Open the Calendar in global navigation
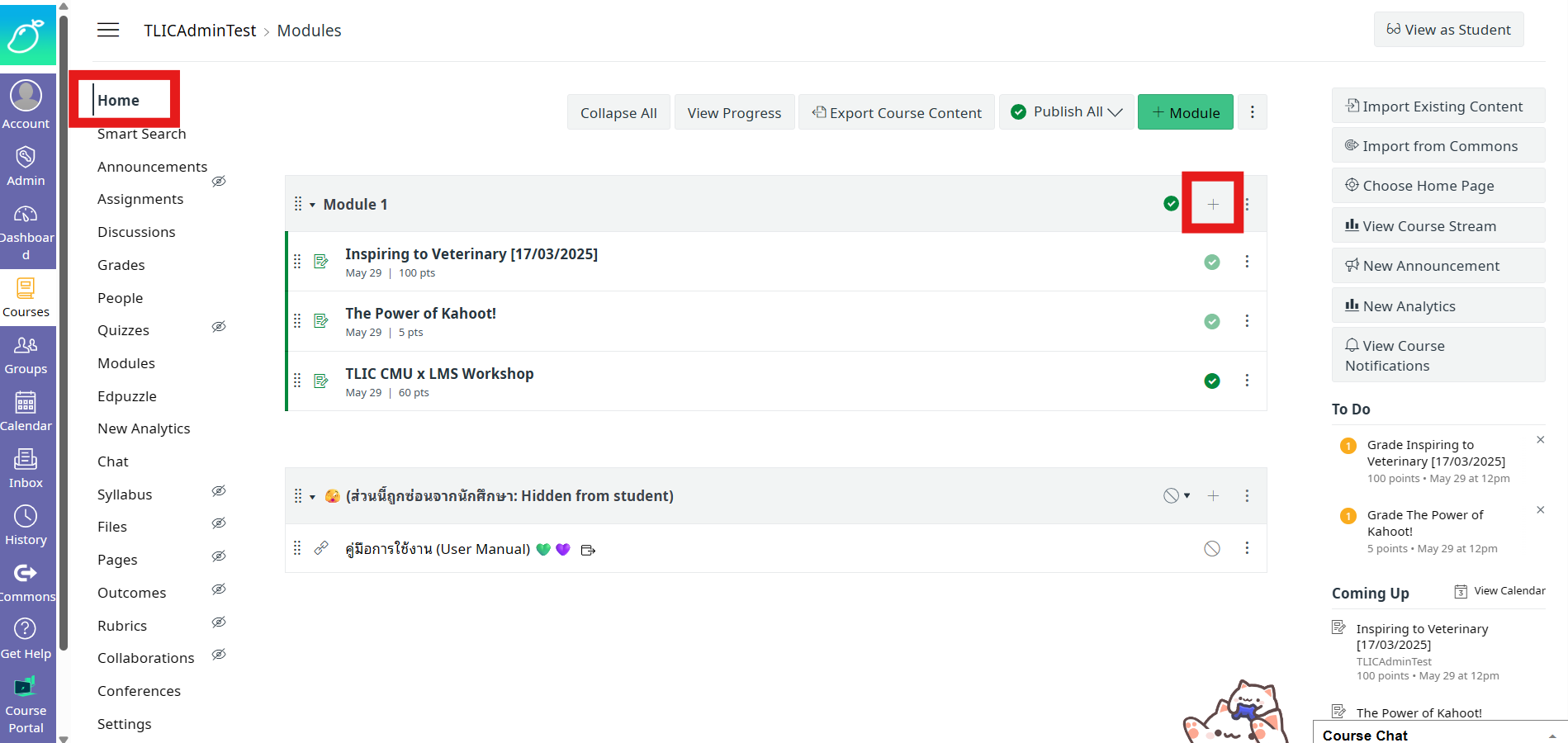The height and width of the screenshot is (743, 1568). [26, 411]
